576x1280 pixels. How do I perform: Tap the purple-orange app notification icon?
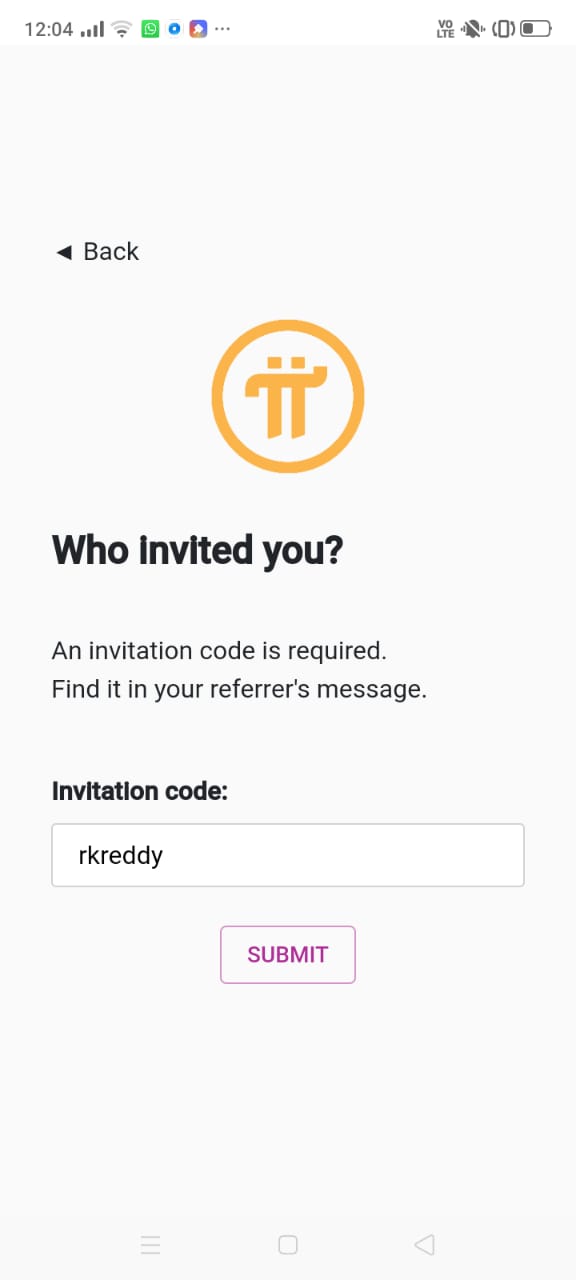click(x=198, y=29)
